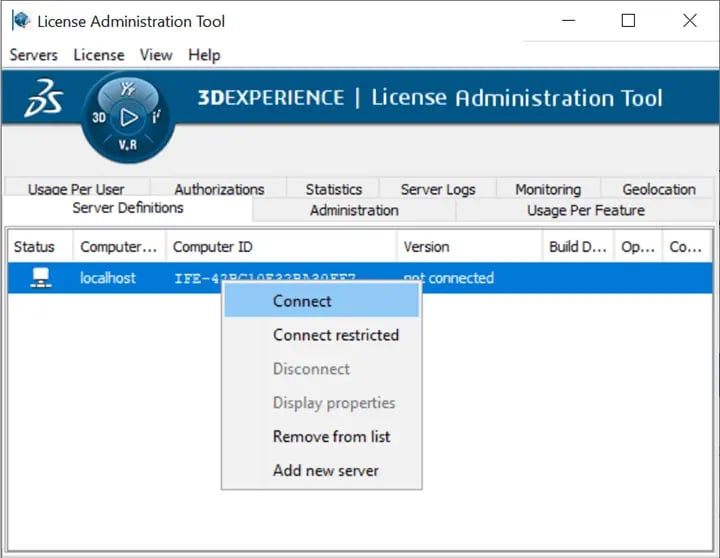Minimize the License Administration Tool window
Image resolution: width=720 pixels, height=558 pixels.
pos(568,21)
